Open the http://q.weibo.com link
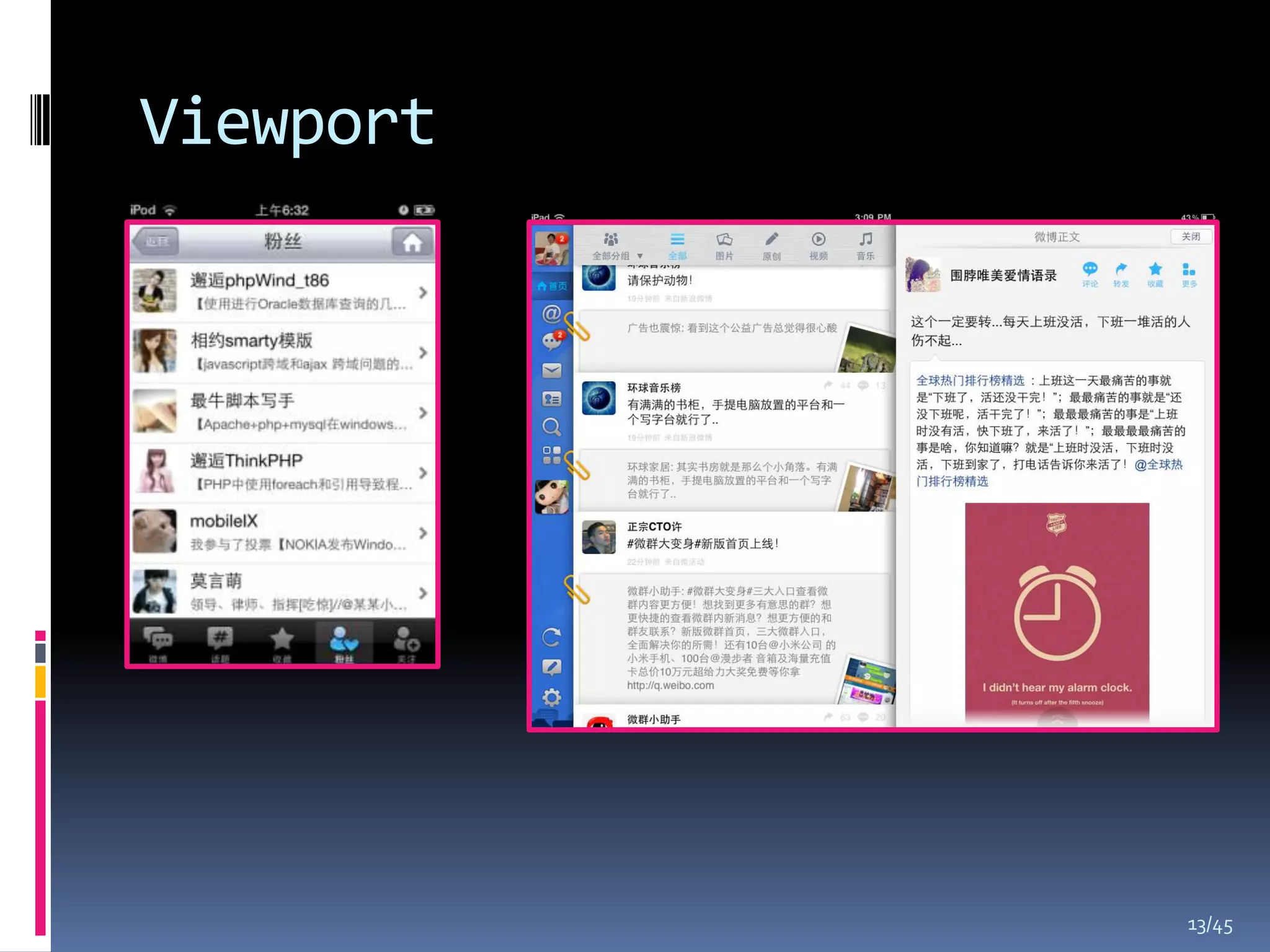The height and width of the screenshot is (952, 1270). click(670, 685)
